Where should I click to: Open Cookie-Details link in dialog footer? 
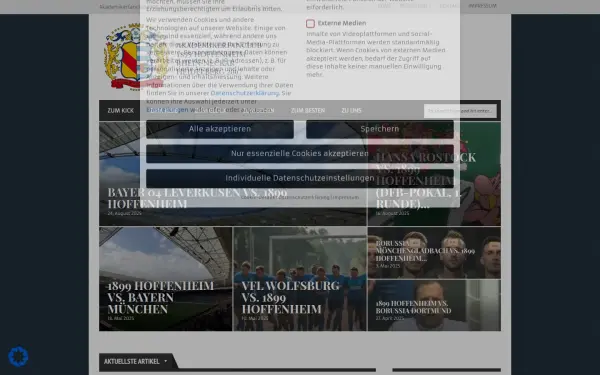[258, 197]
